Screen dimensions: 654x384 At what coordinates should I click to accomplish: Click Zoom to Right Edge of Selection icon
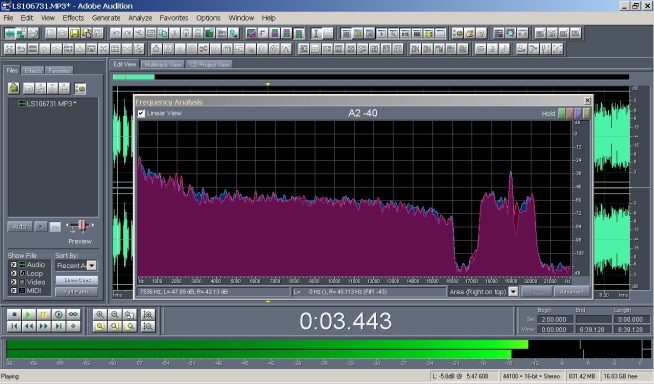pos(130,326)
